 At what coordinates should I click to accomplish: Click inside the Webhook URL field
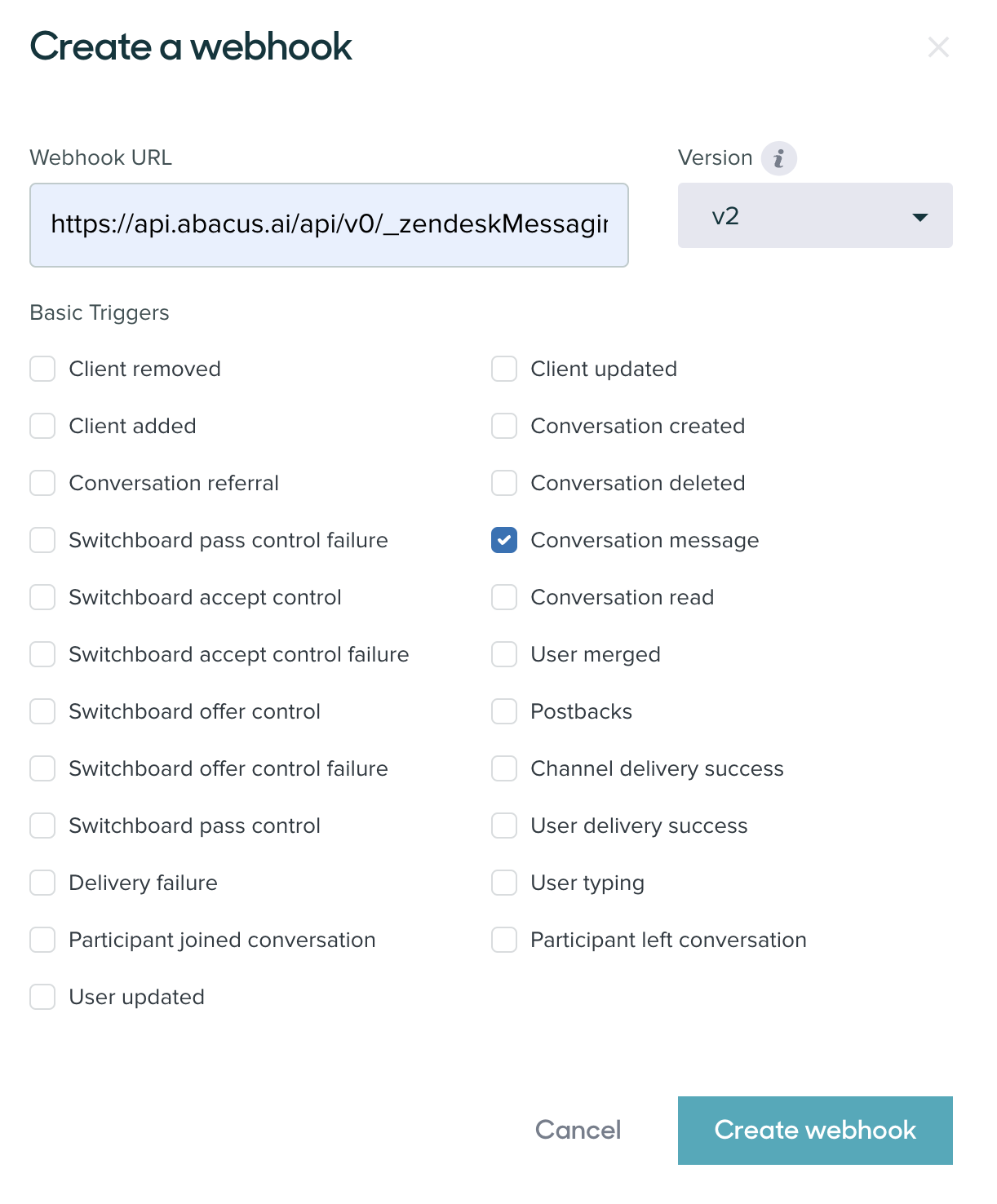[329, 224]
